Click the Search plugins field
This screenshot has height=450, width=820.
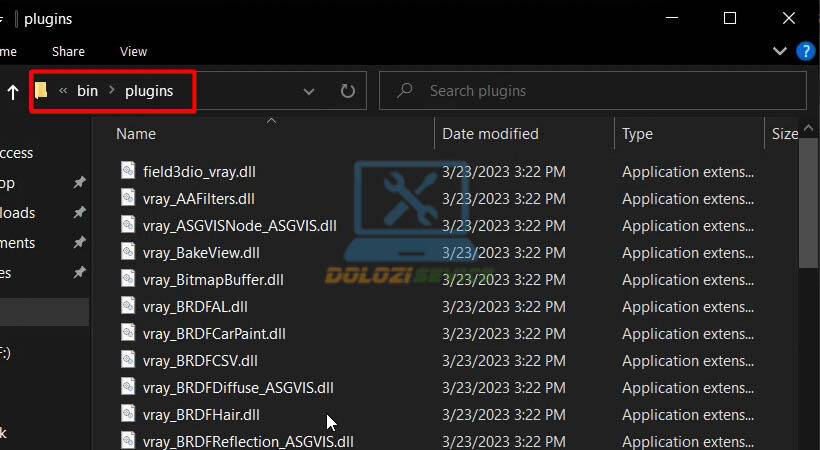(x=593, y=91)
